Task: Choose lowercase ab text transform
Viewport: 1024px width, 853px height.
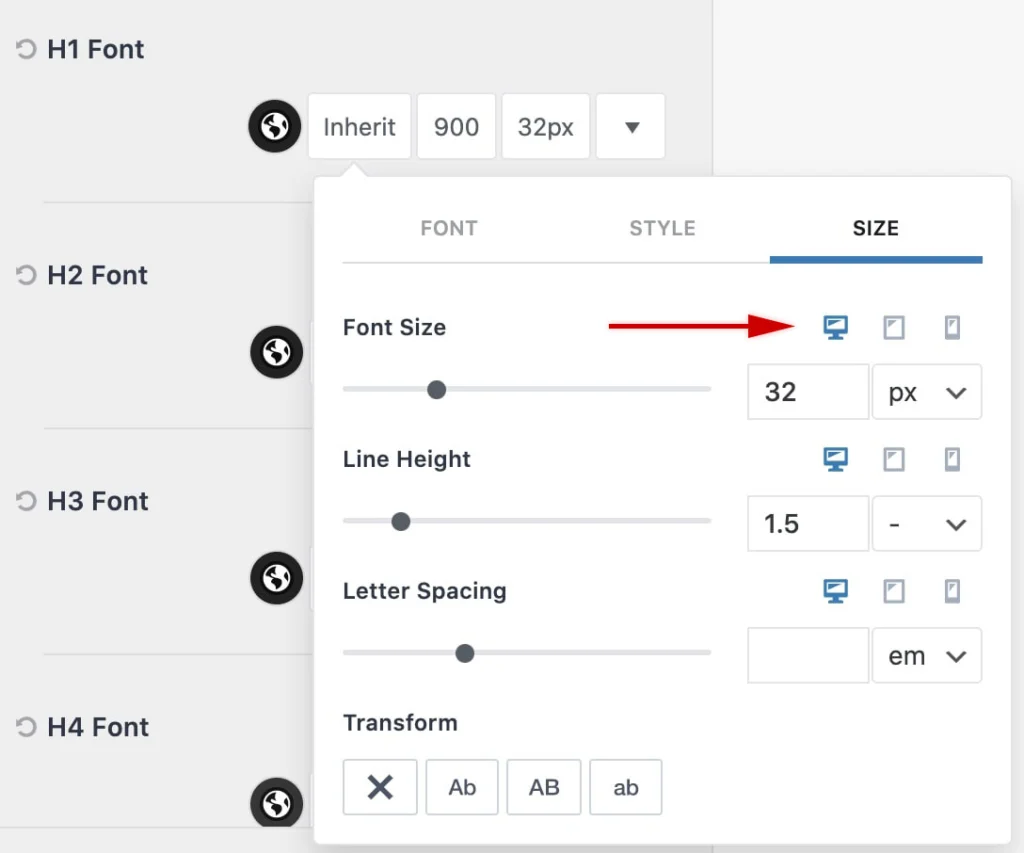Action: 626,787
